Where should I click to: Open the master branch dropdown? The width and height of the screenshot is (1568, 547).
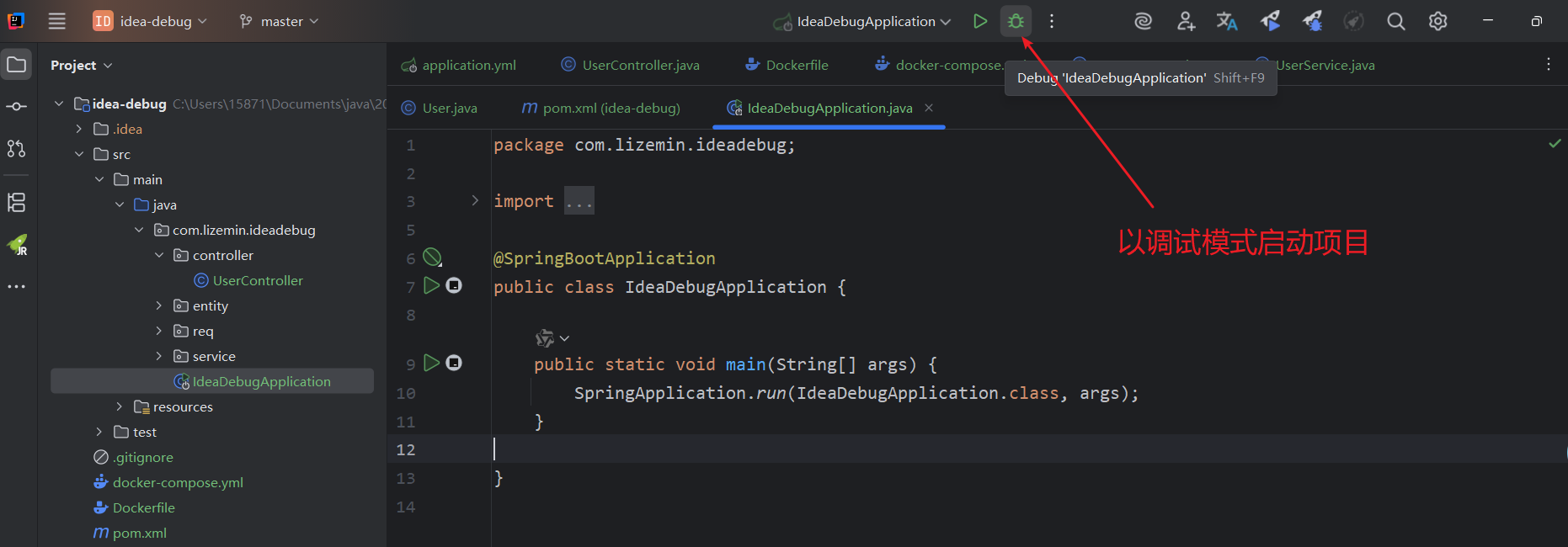(x=280, y=22)
